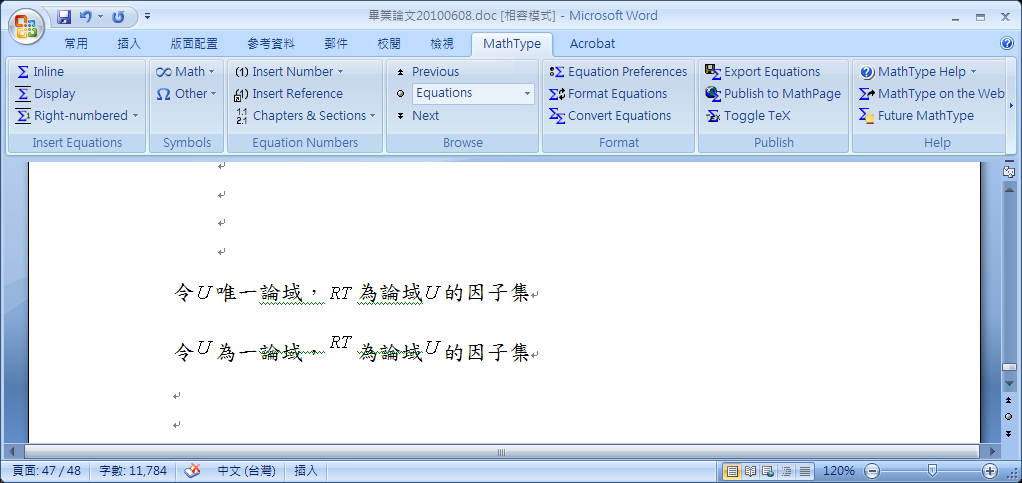Open the Office button menu
This screenshot has width=1022, height=483.
point(26,26)
